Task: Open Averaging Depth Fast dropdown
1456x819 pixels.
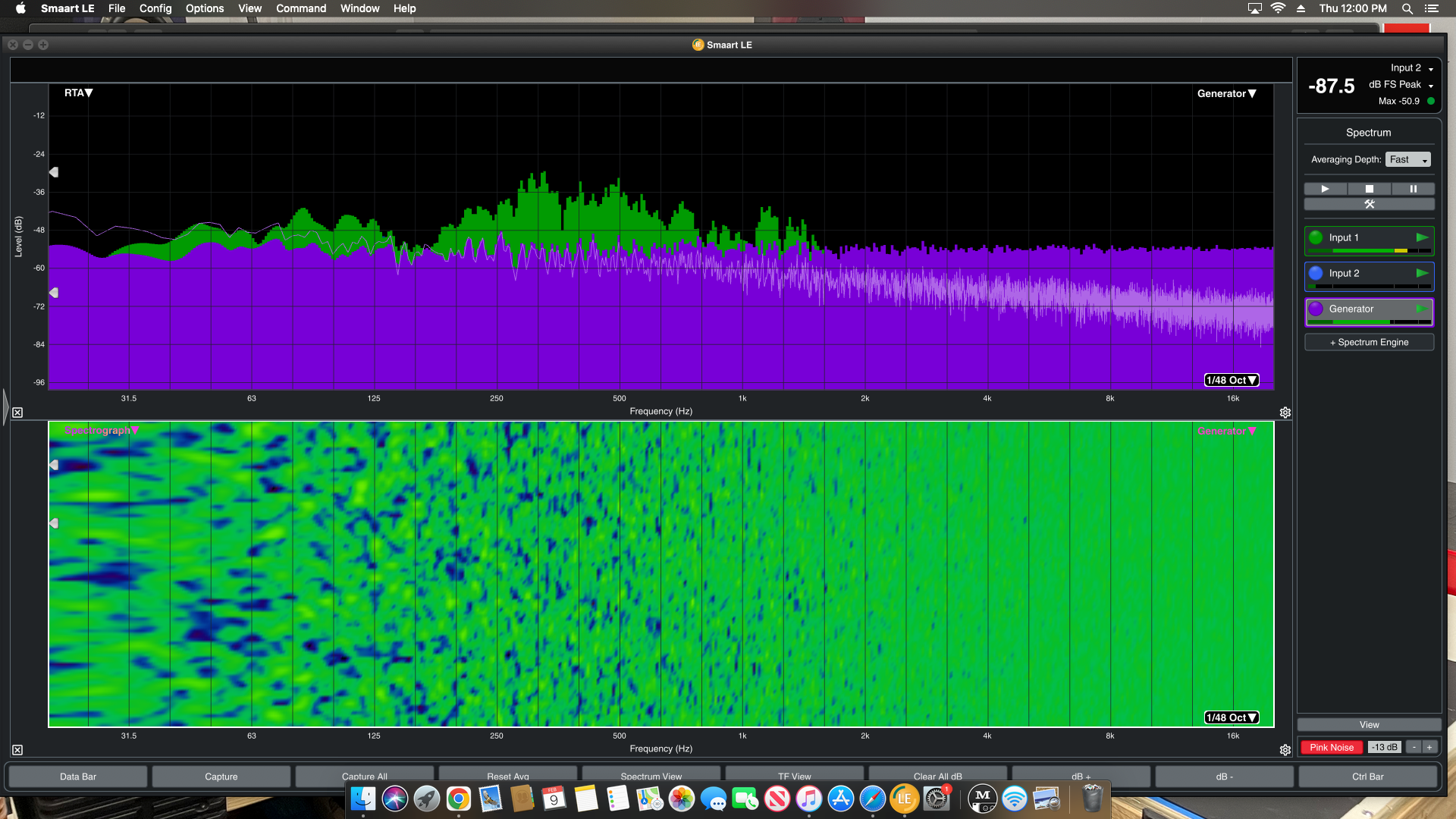Action: point(1408,159)
